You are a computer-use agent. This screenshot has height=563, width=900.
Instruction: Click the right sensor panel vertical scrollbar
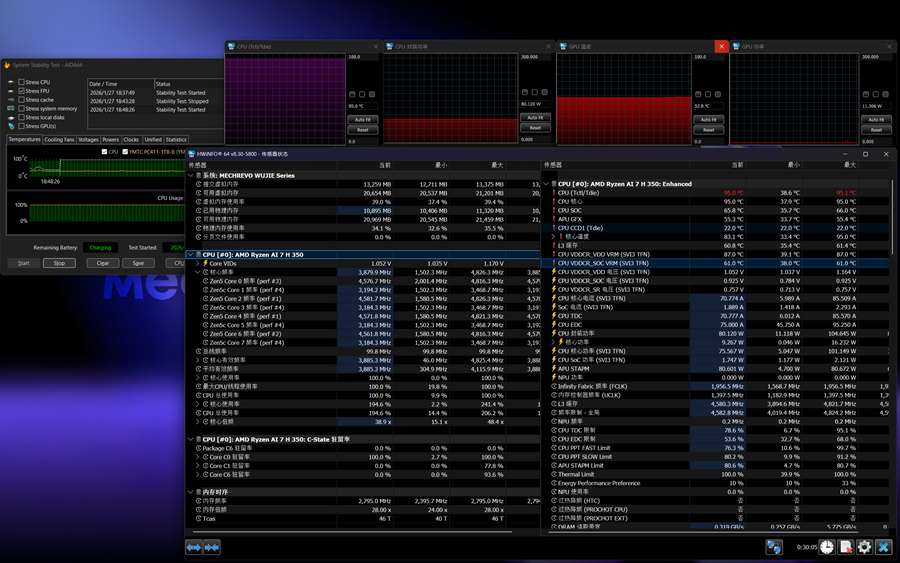click(893, 216)
